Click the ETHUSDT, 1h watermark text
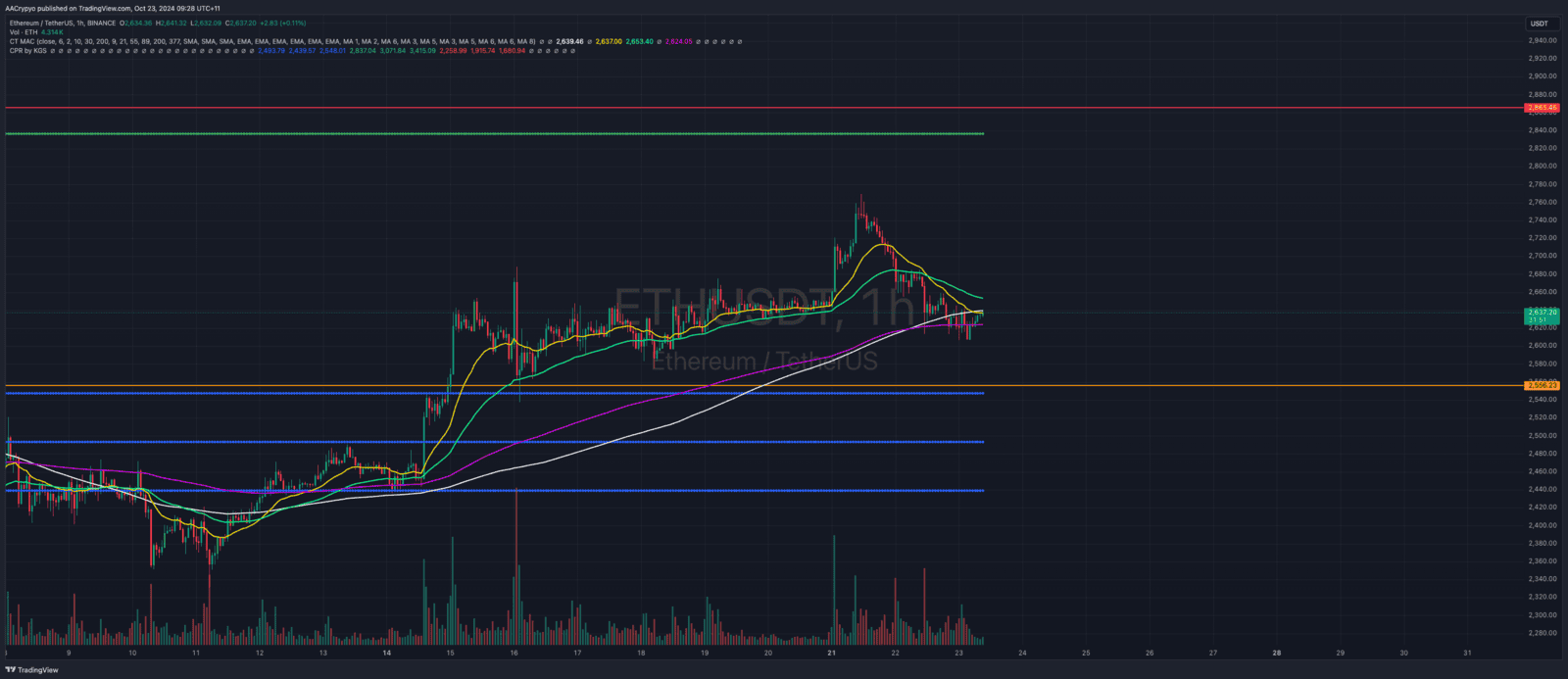This screenshot has height=679, width=1568. (x=762, y=309)
